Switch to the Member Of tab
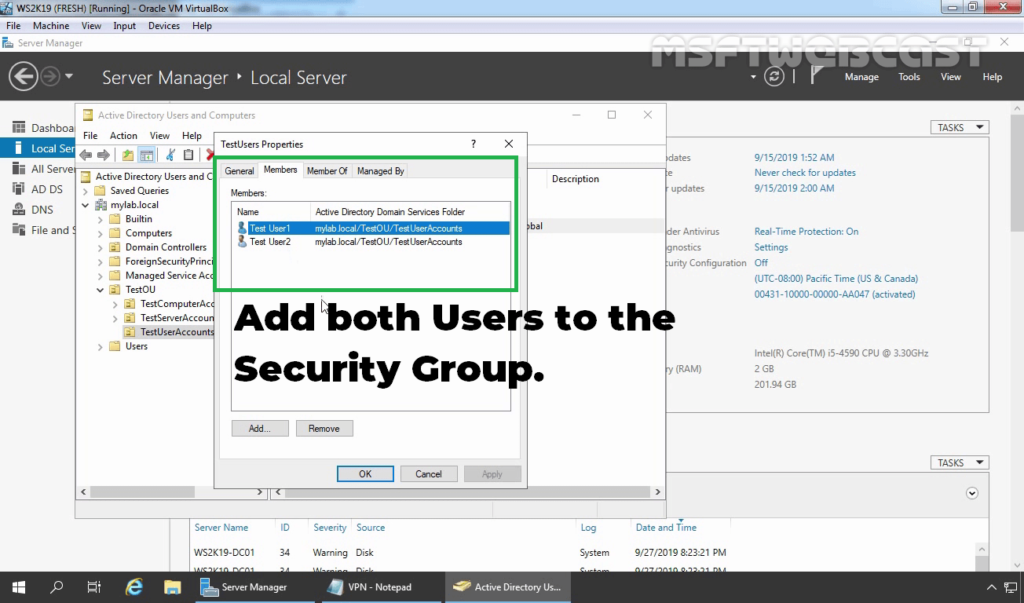This screenshot has width=1024, height=603. click(x=327, y=171)
